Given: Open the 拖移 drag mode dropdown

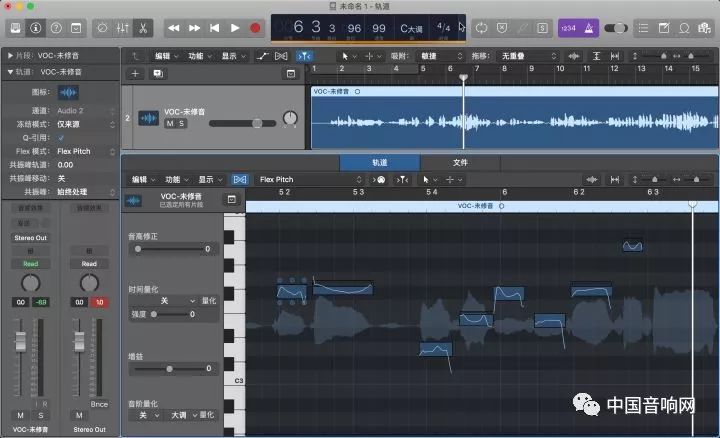Looking at the screenshot, I should tap(529, 56).
